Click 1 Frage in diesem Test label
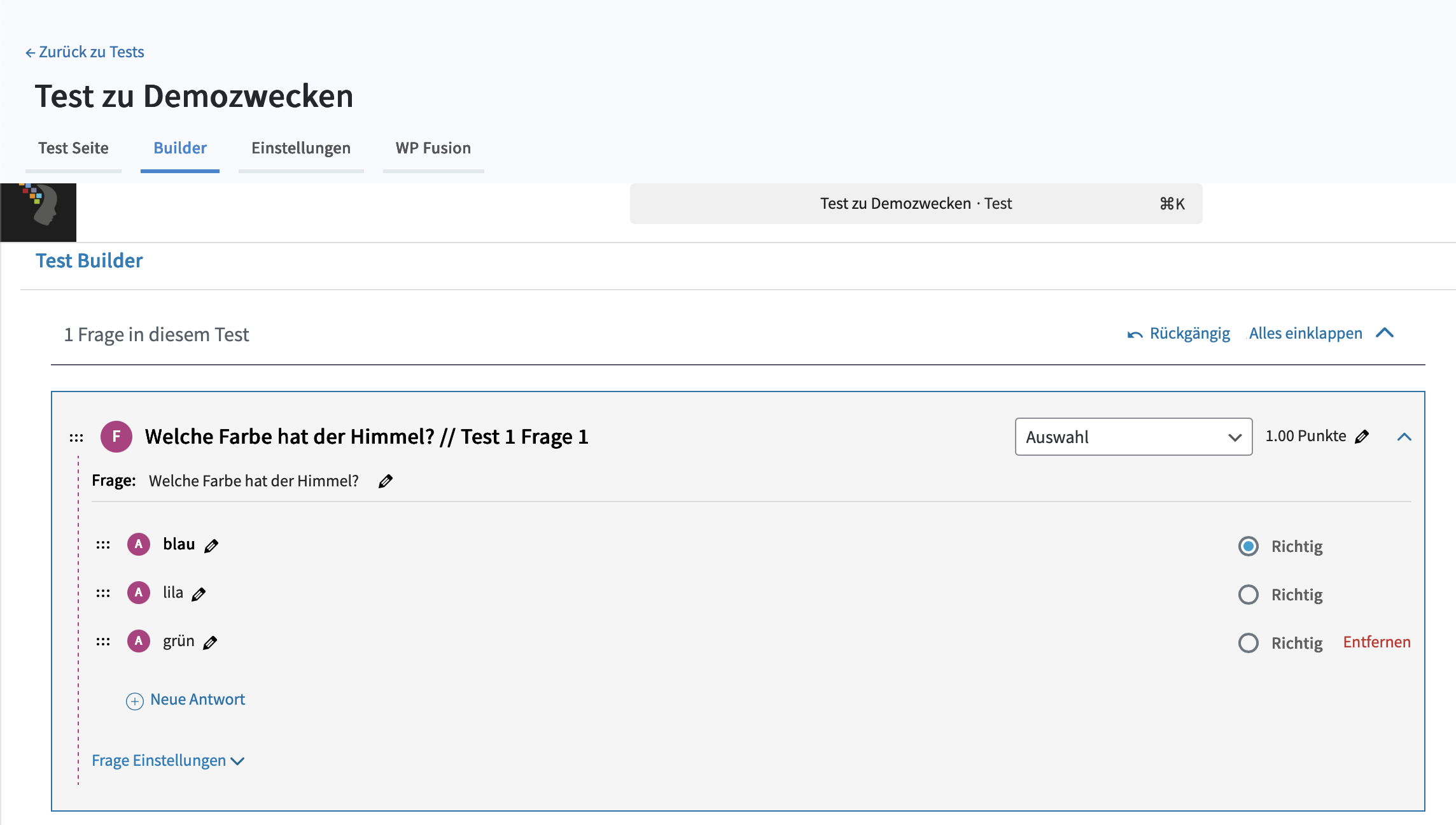Image resolution: width=1456 pixels, height=825 pixels. click(x=157, y=335)
